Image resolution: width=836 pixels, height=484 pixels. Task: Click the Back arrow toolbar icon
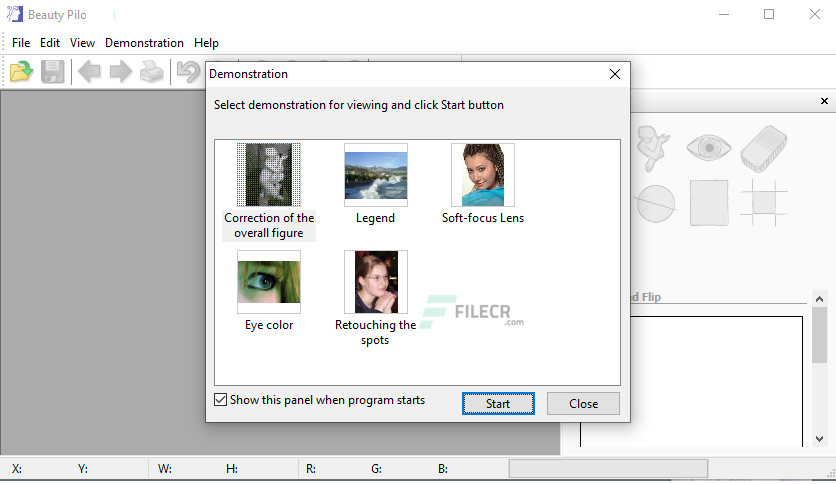[x=89, y=71]
